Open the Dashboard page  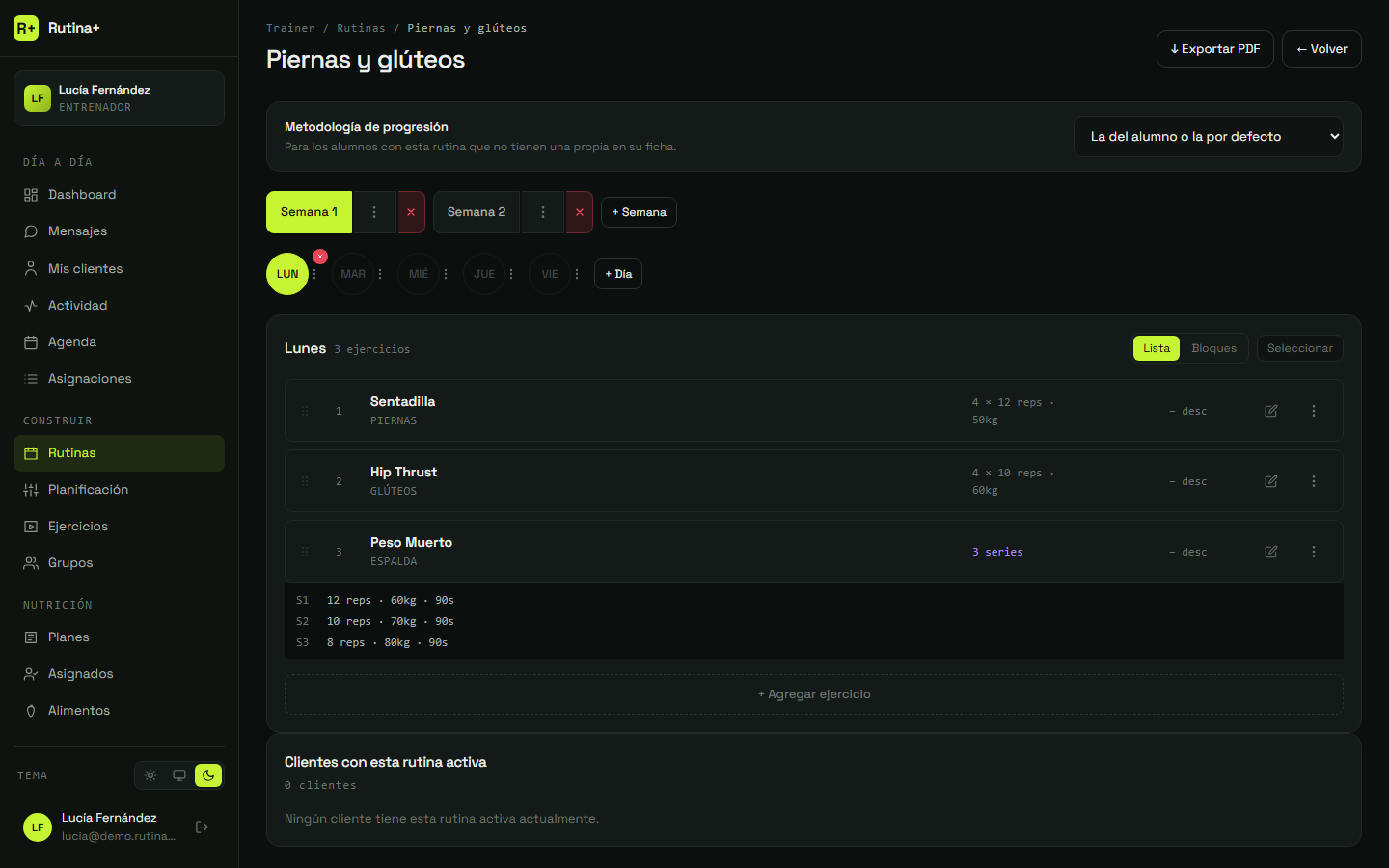click(119, 195)
